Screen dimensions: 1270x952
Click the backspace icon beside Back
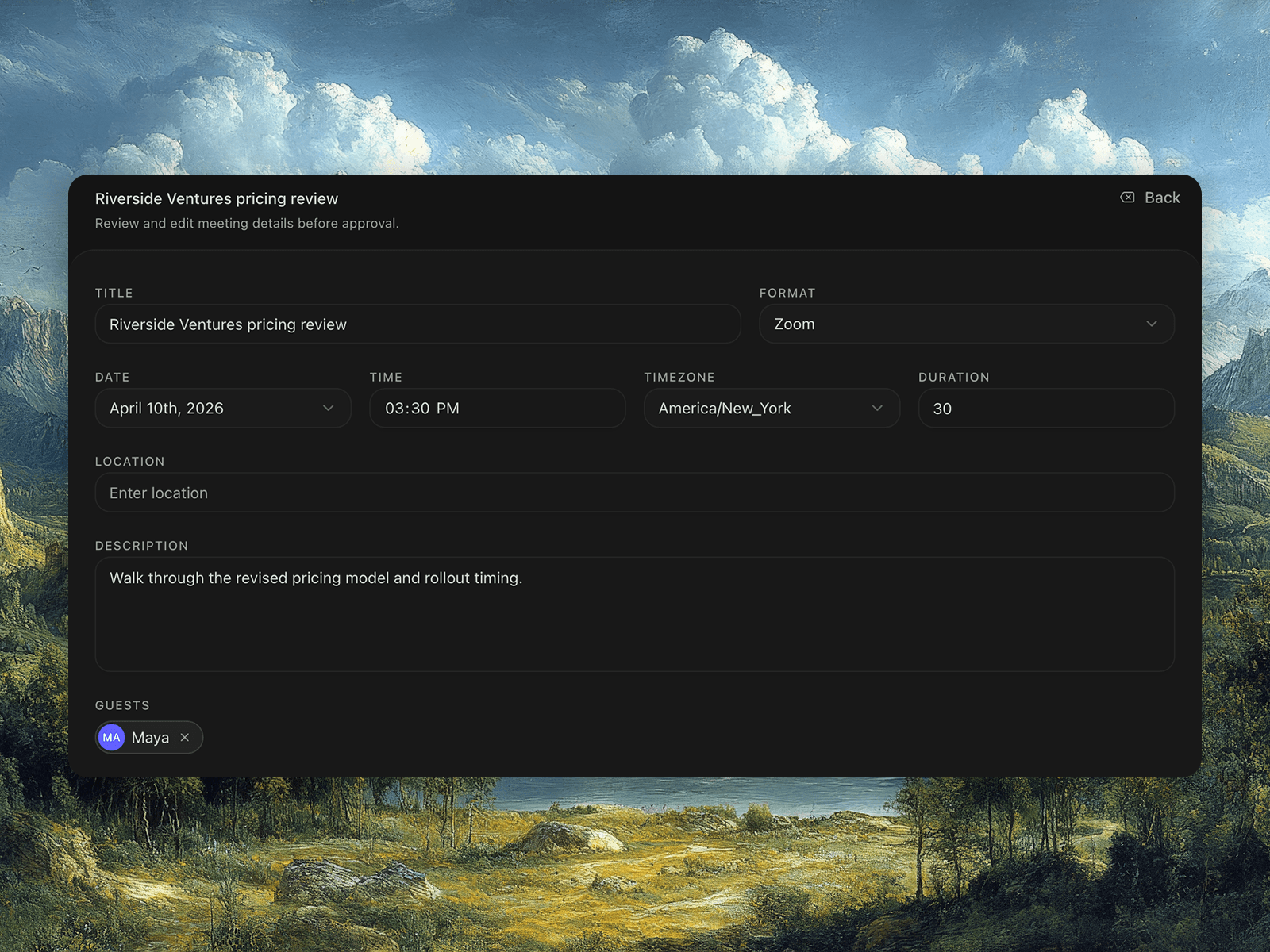click(x=1127, y=198)
